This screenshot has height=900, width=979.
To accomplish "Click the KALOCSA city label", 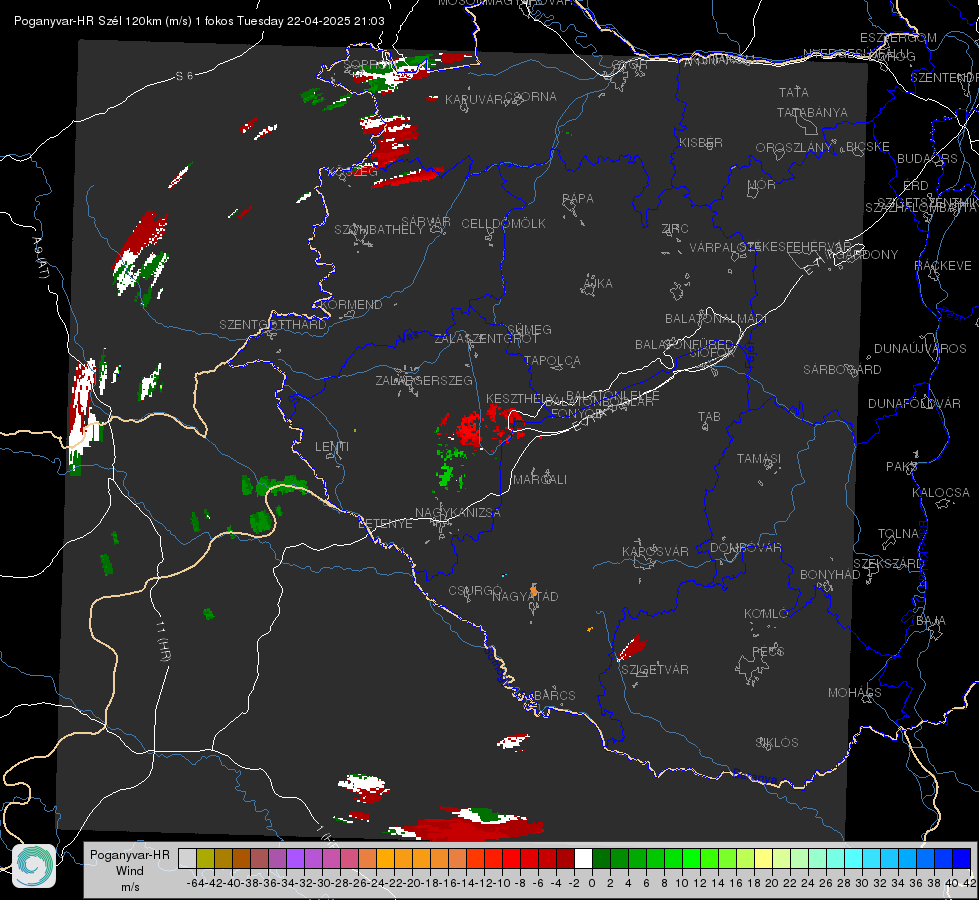I will click(x=941, y=493).
